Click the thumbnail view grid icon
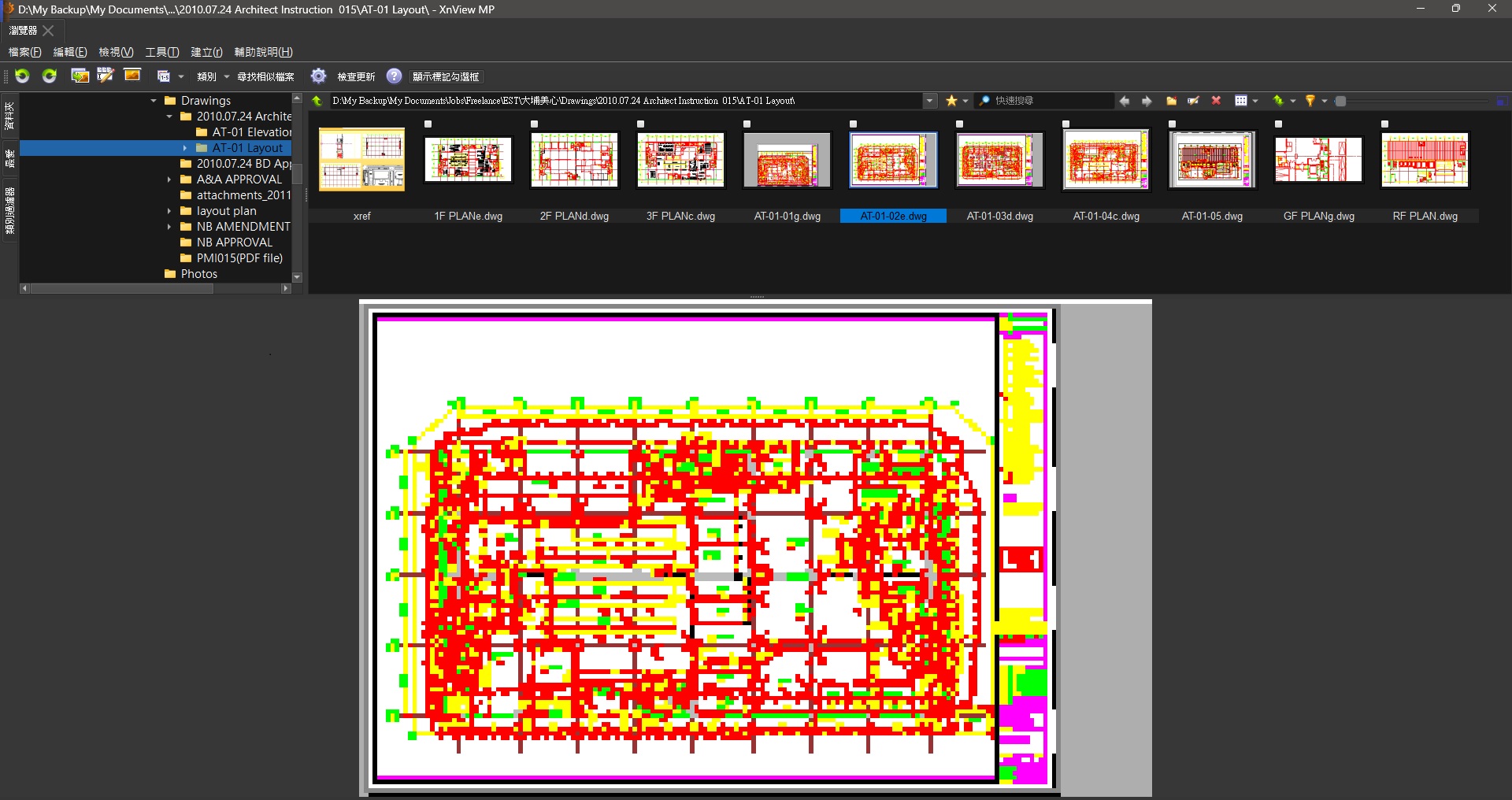The height and width of the screenshot is (800, 1512). point(1241,101)
